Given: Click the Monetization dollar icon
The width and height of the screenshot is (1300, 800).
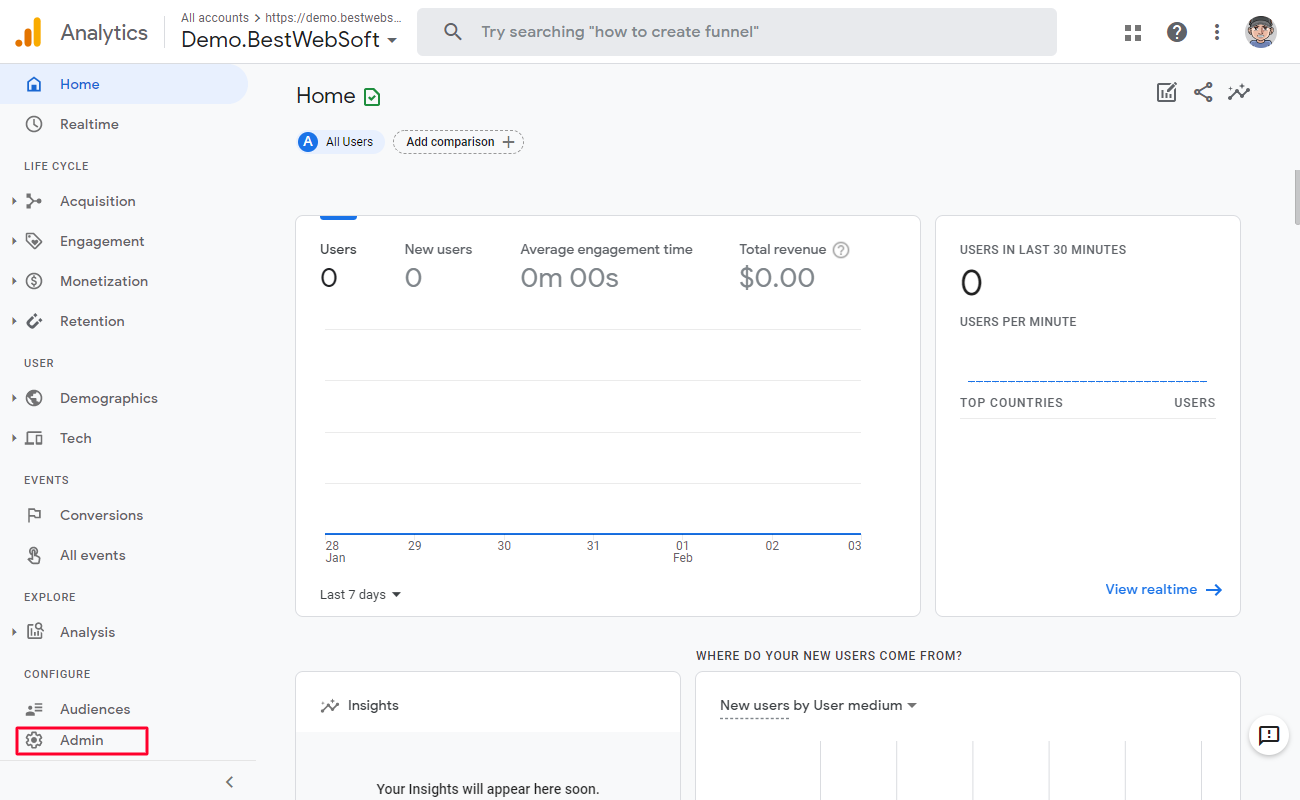Looking at the screenshot, I should click(x=34, y=281).
